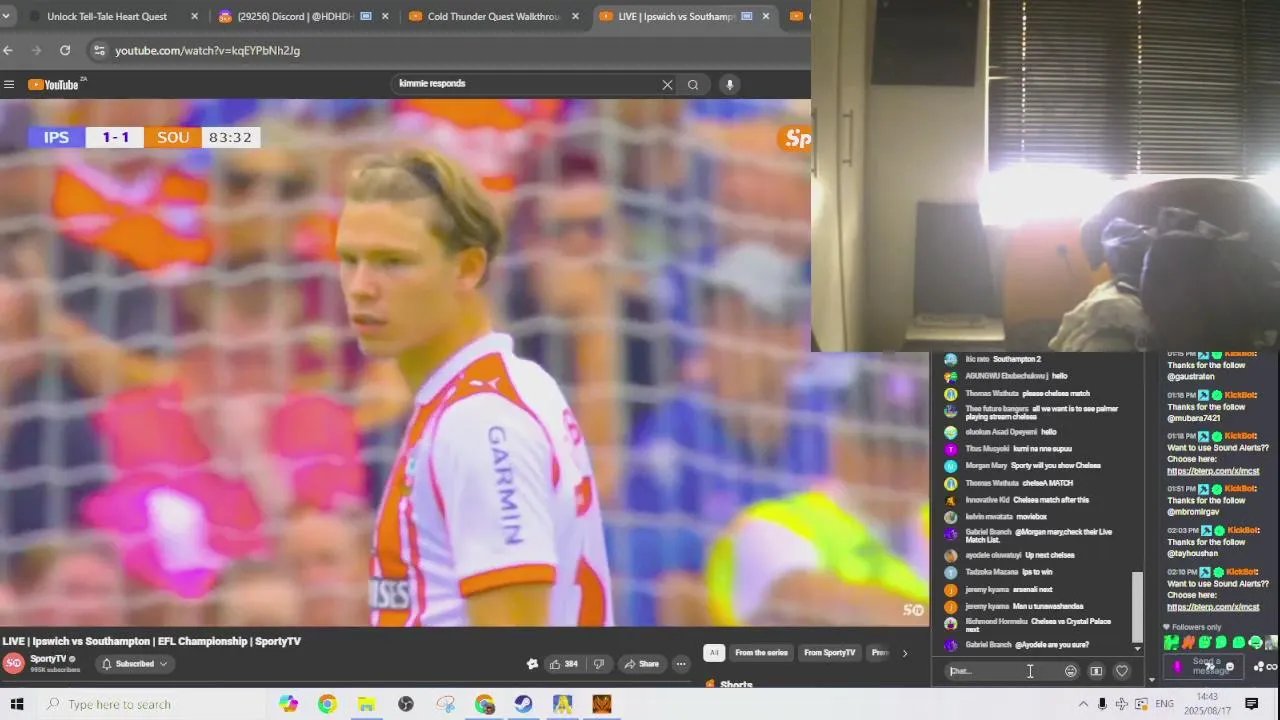Screen dimensions: 1280x720
Task: Click the YouTube search field with 'kimmie responds'
Action: (x=525, y=84)
